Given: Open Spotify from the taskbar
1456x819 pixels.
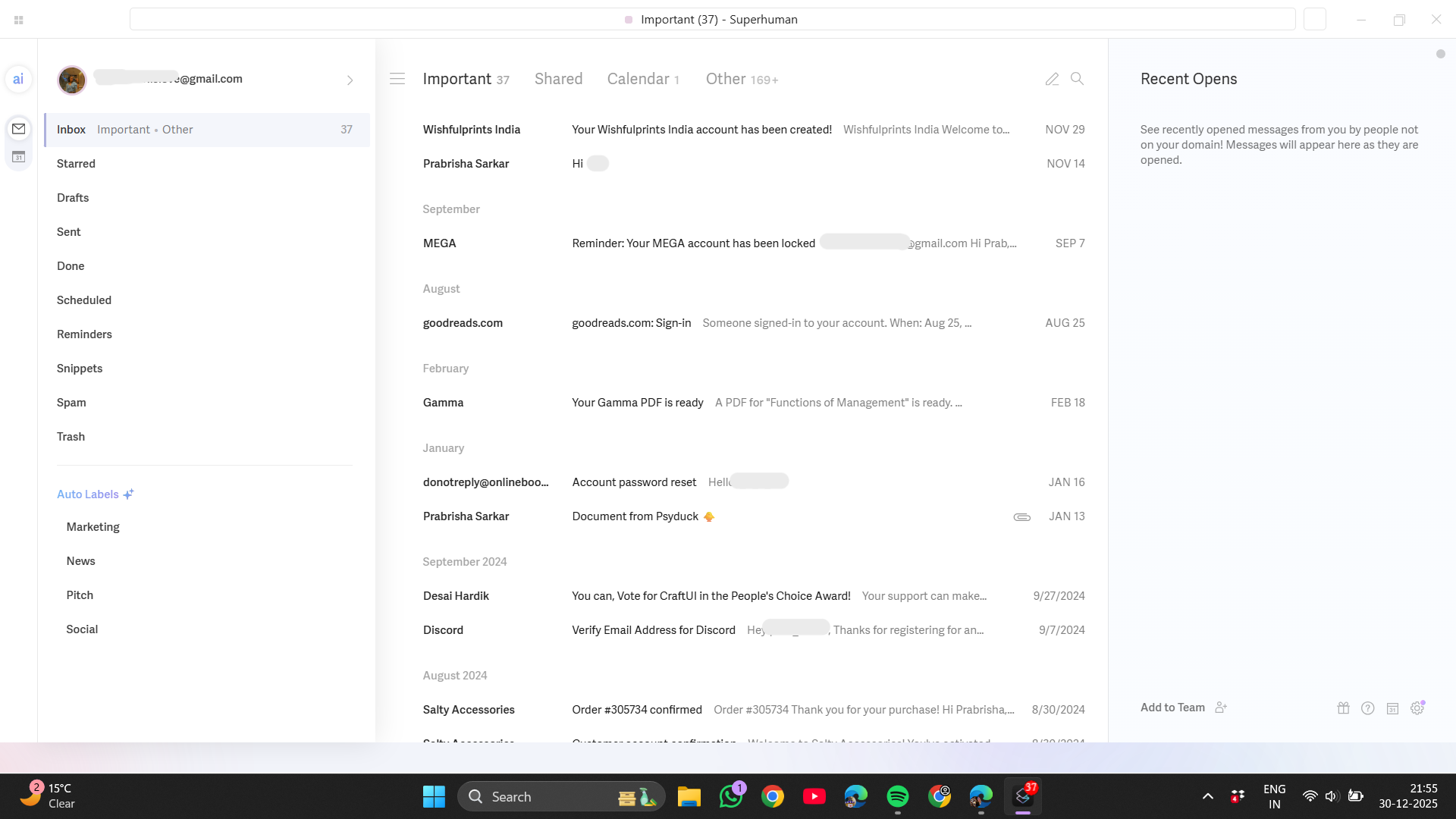Looking at the screenshot, I should (897, 796).
